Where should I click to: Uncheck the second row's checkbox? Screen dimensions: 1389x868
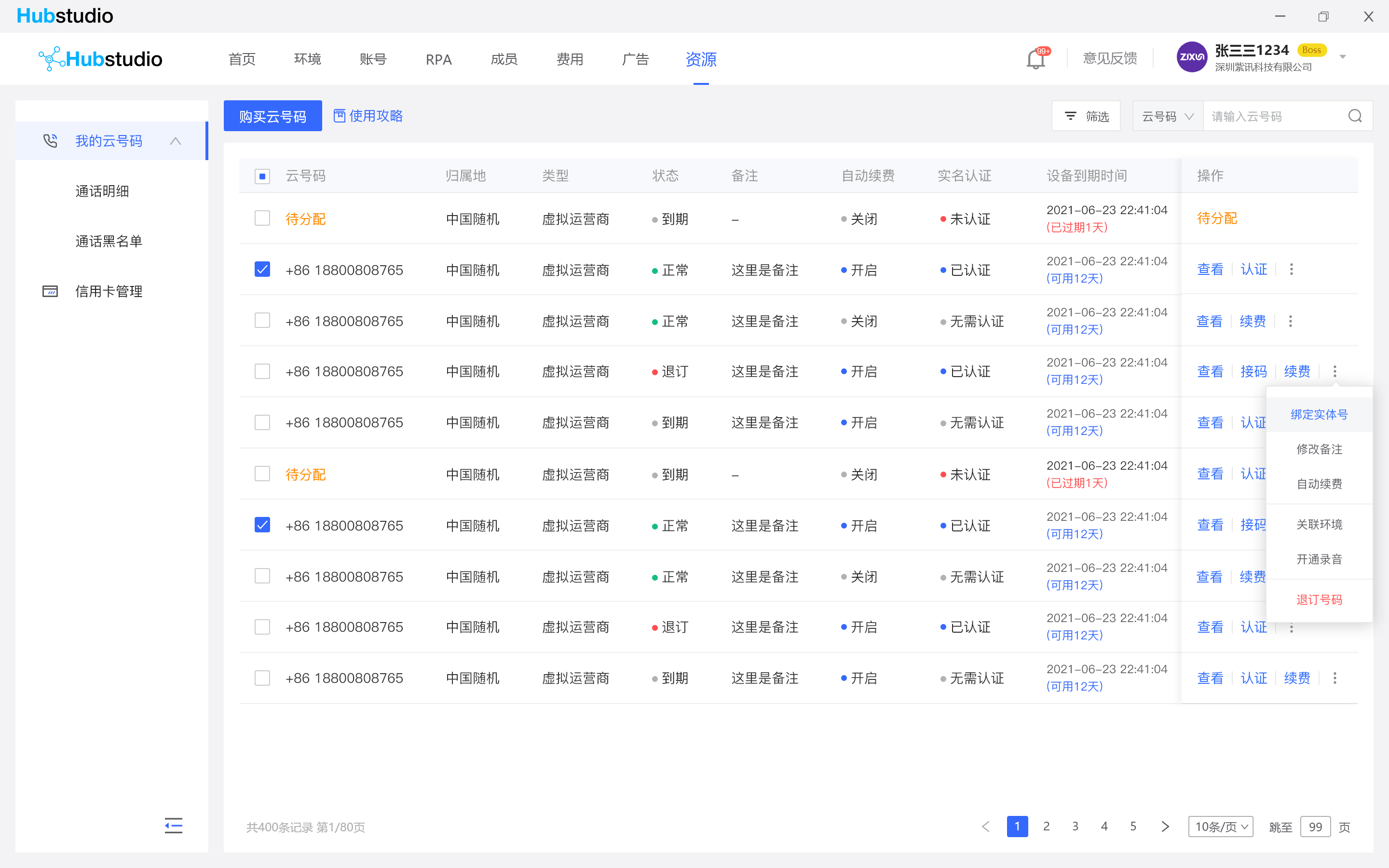pos(262,269)
